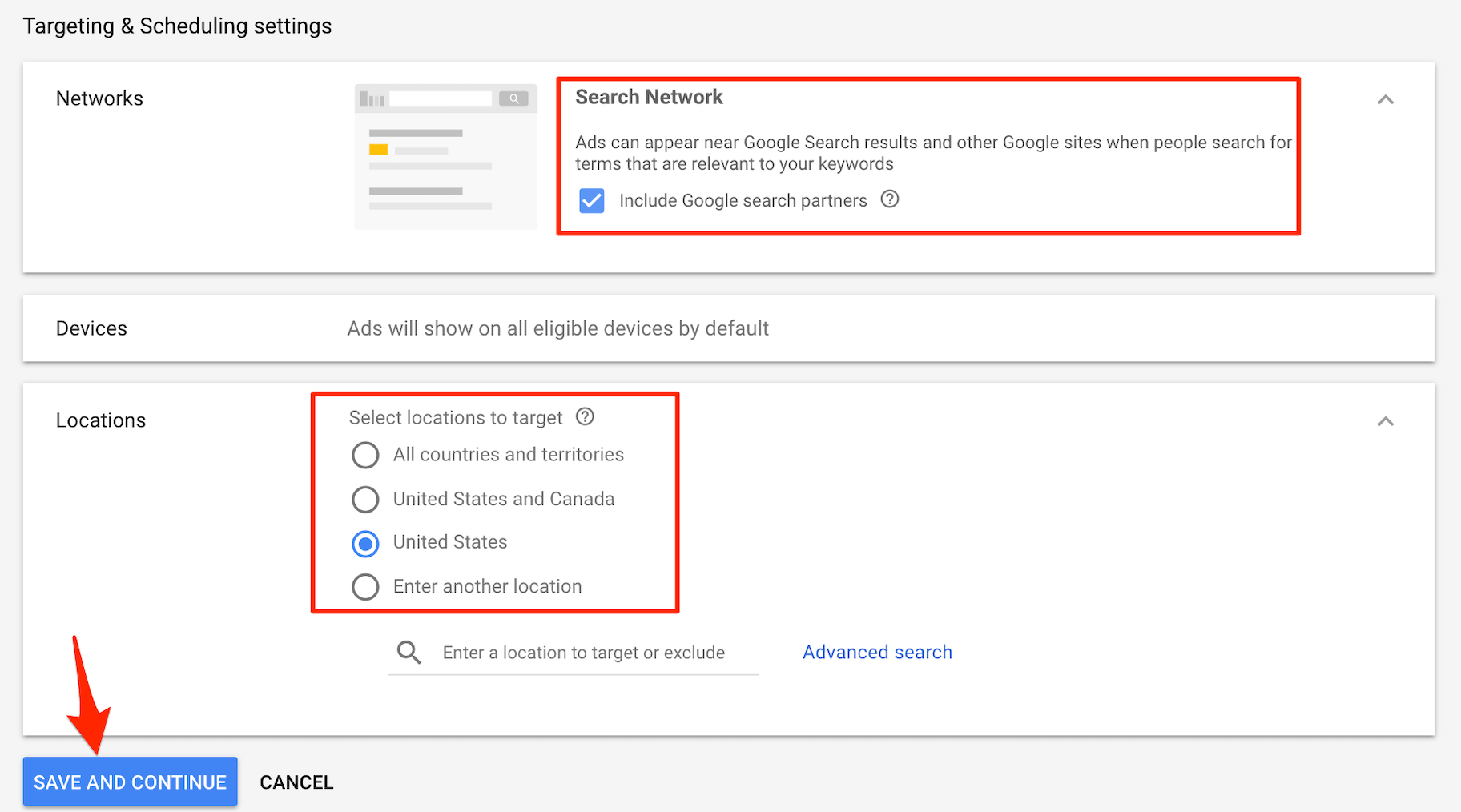The height and width of the screenshot is (812, 1461).
Task: Collapse the Locations section chevron
Action: 1385,421
